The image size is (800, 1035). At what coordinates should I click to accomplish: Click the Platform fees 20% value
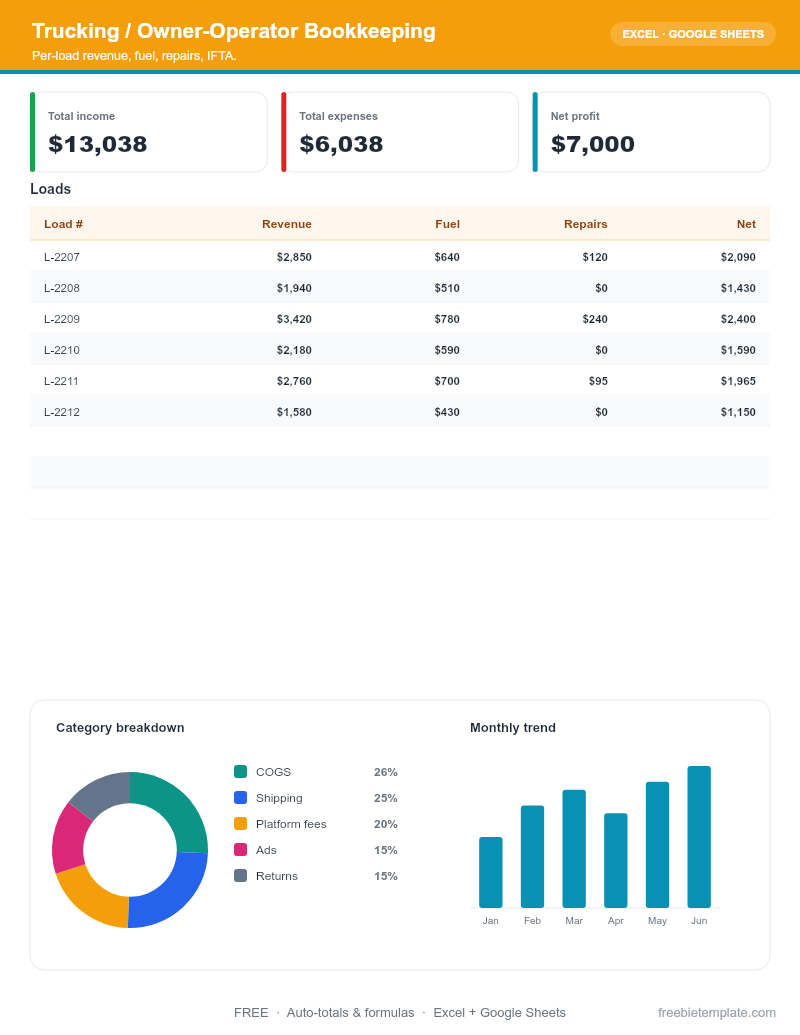[x=385, y=824]
